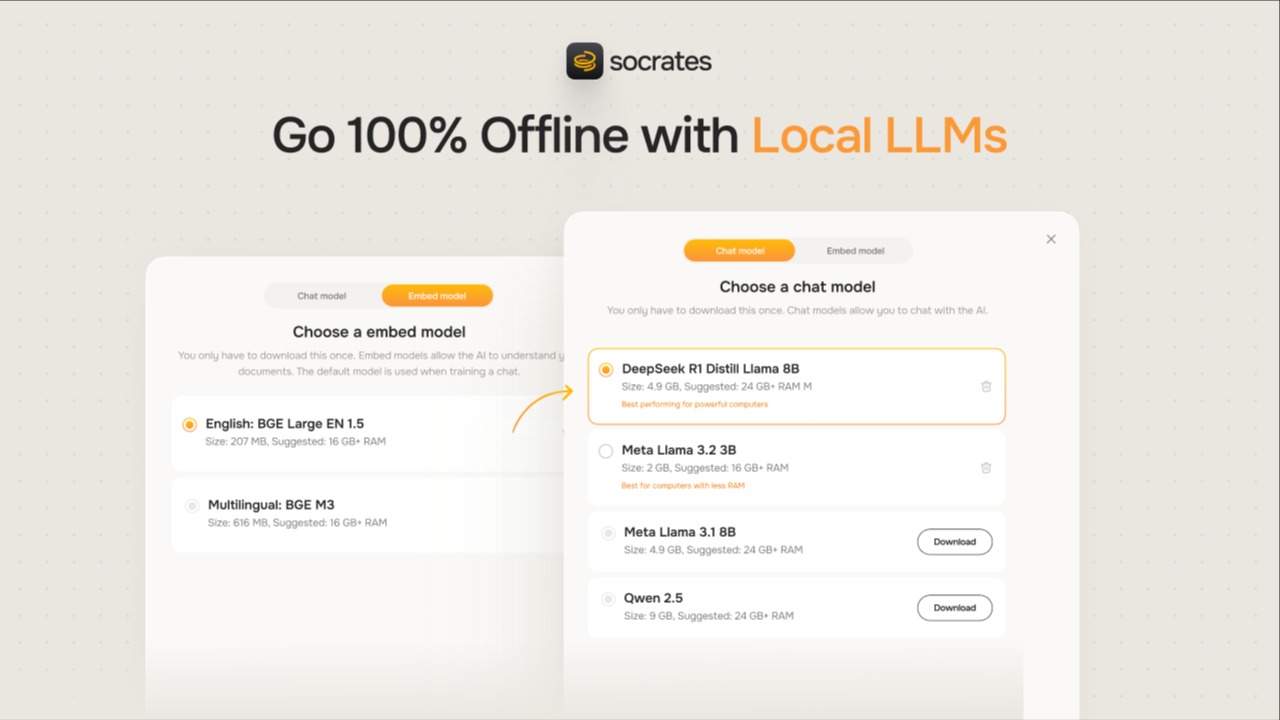The height and width of the screenshot is (720, 1280).
Task: Select the Meta Llama 3.1 8B radio button
Action: click(x=608, y=532)
